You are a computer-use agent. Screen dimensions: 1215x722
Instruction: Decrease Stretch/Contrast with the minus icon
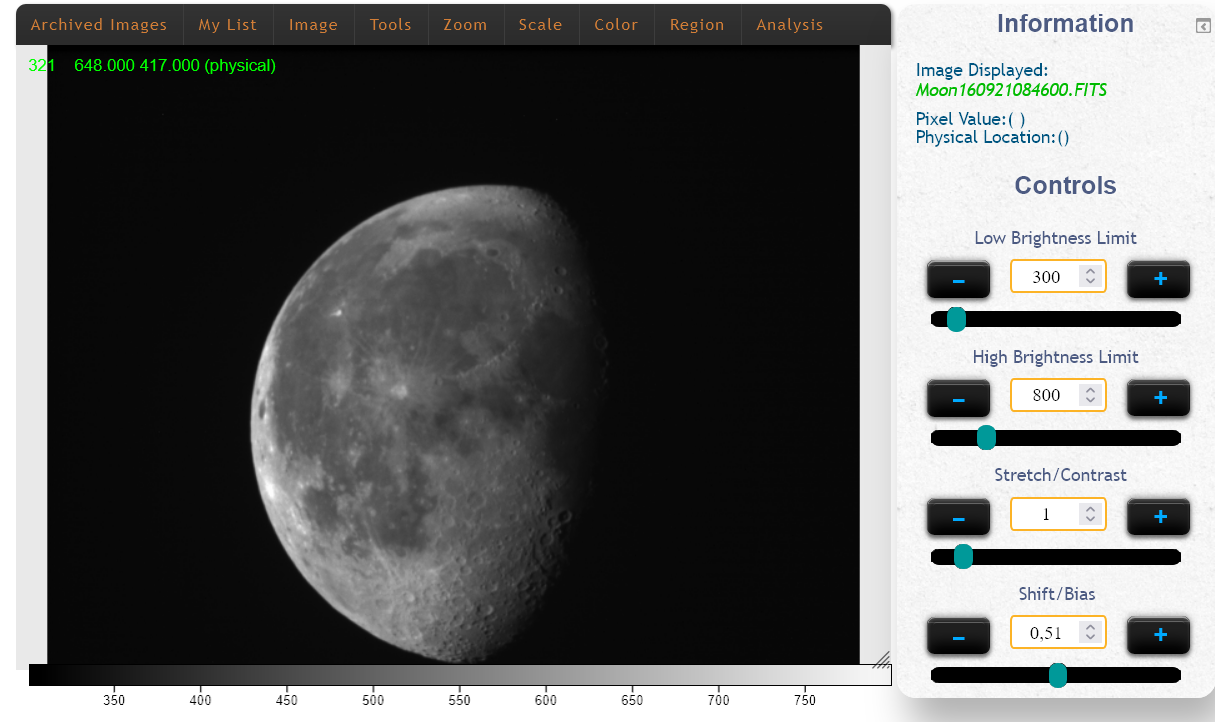click(957, 517)
